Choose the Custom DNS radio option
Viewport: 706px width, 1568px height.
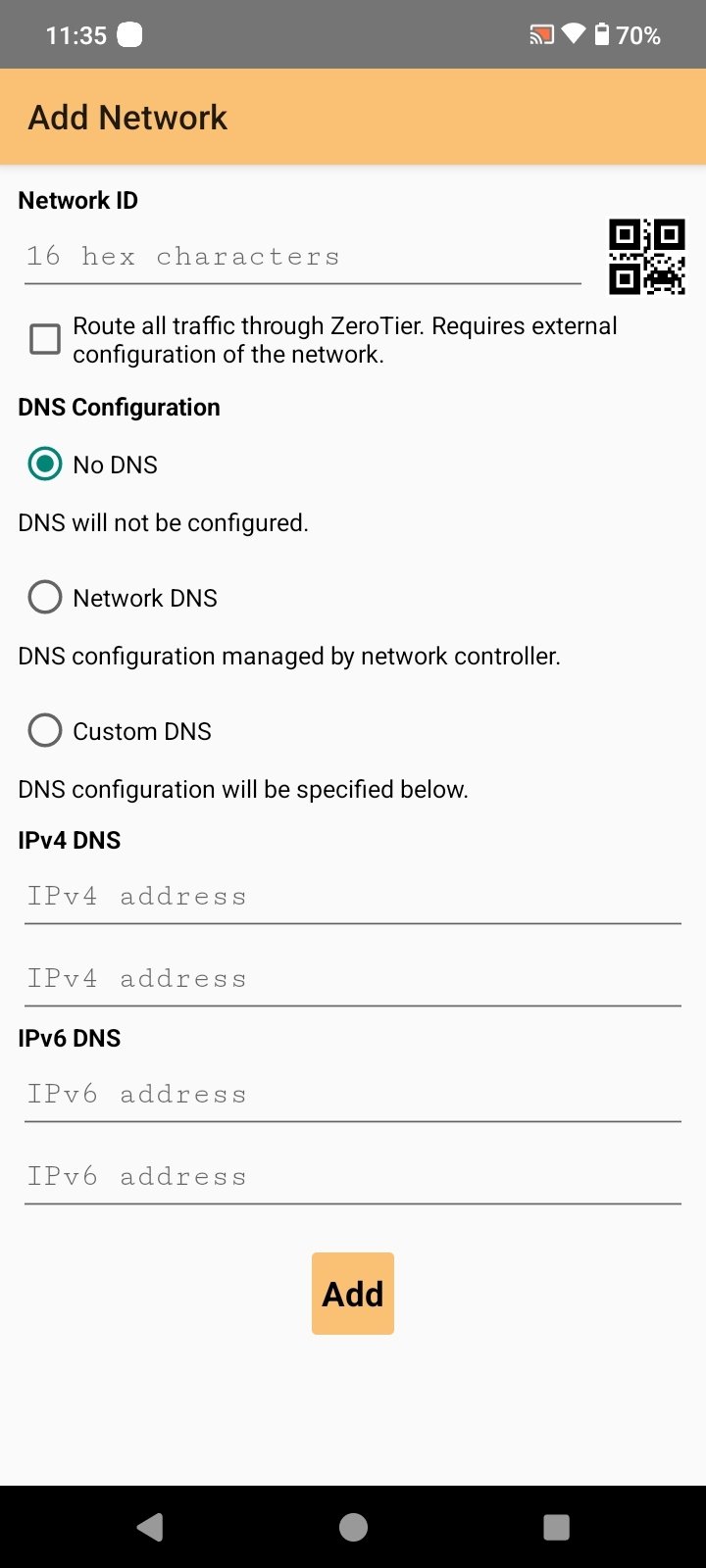(45, 731)
